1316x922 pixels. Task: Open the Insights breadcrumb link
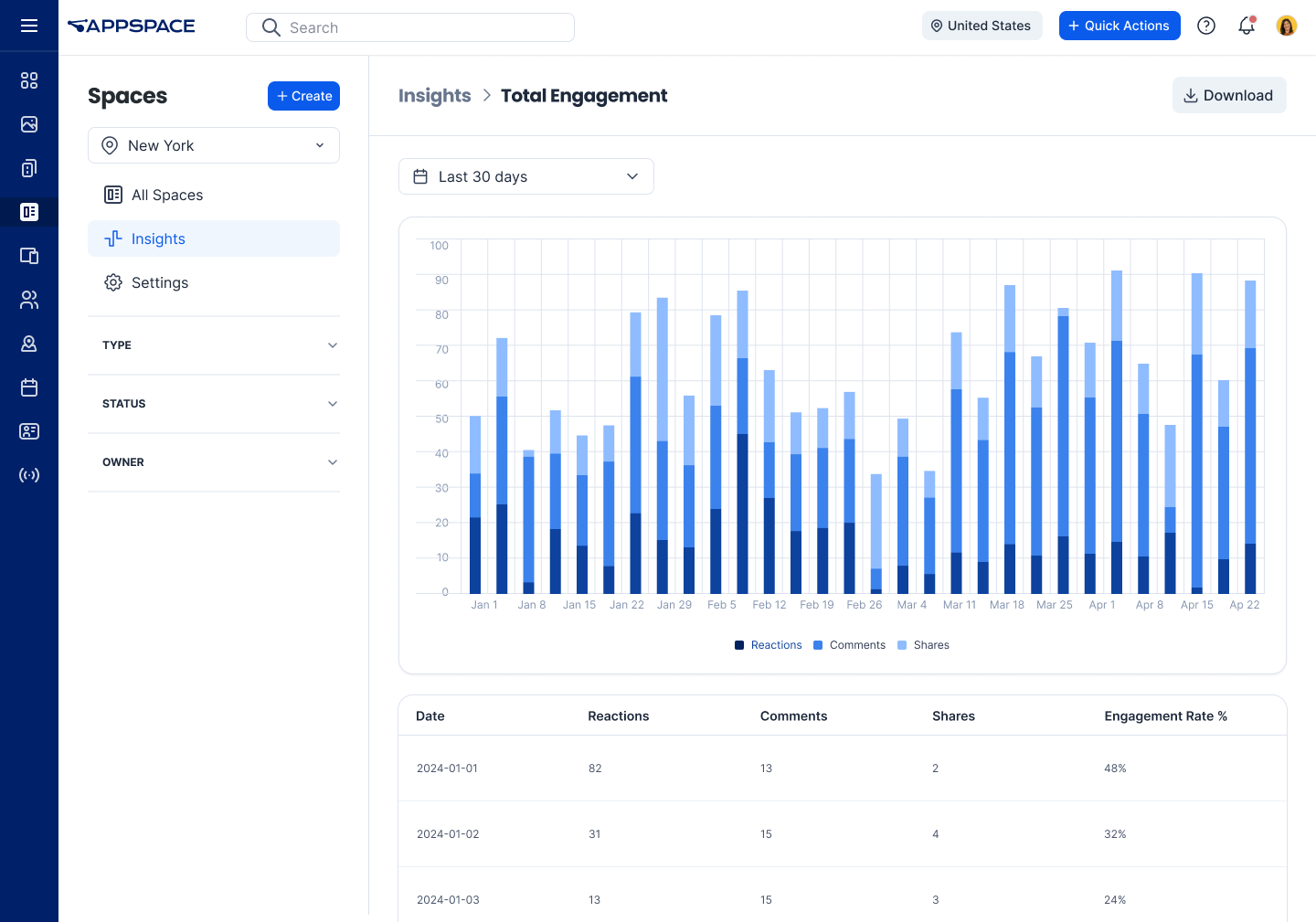click(435, 95)
